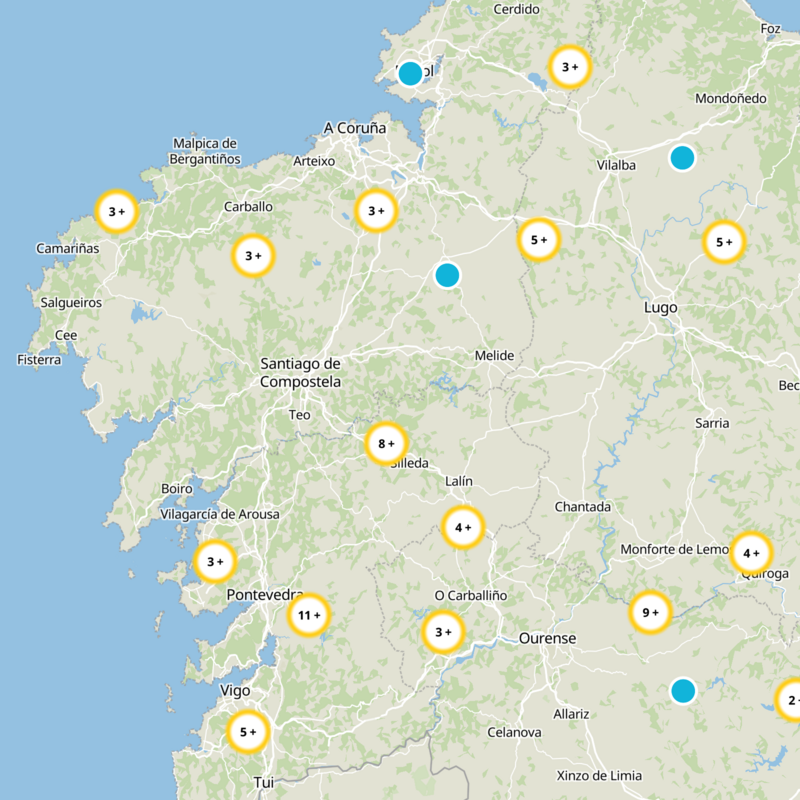The height and width of the screenshot is (800, 800).
Task: Click the Chantada town label
Action: pos(583,507)
